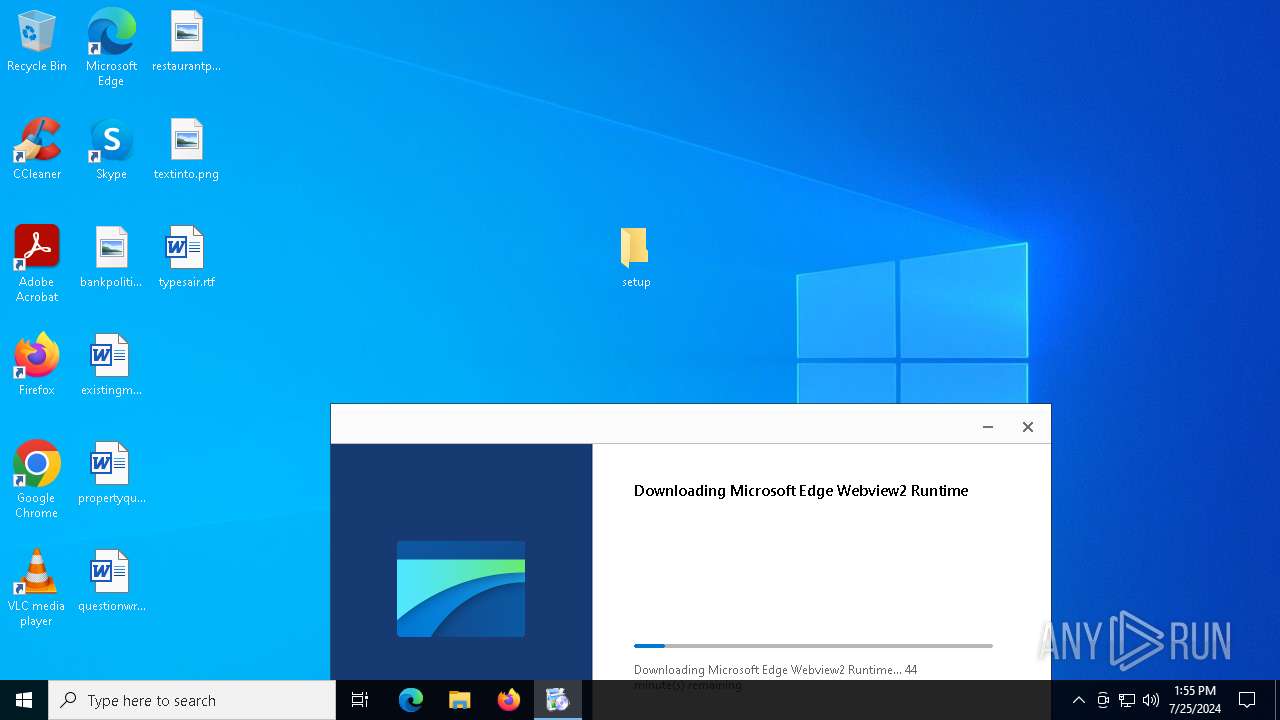This screenshot has width=1280, height=720.
Task: Launch Firefox from the taskbar
Action: 508,700
